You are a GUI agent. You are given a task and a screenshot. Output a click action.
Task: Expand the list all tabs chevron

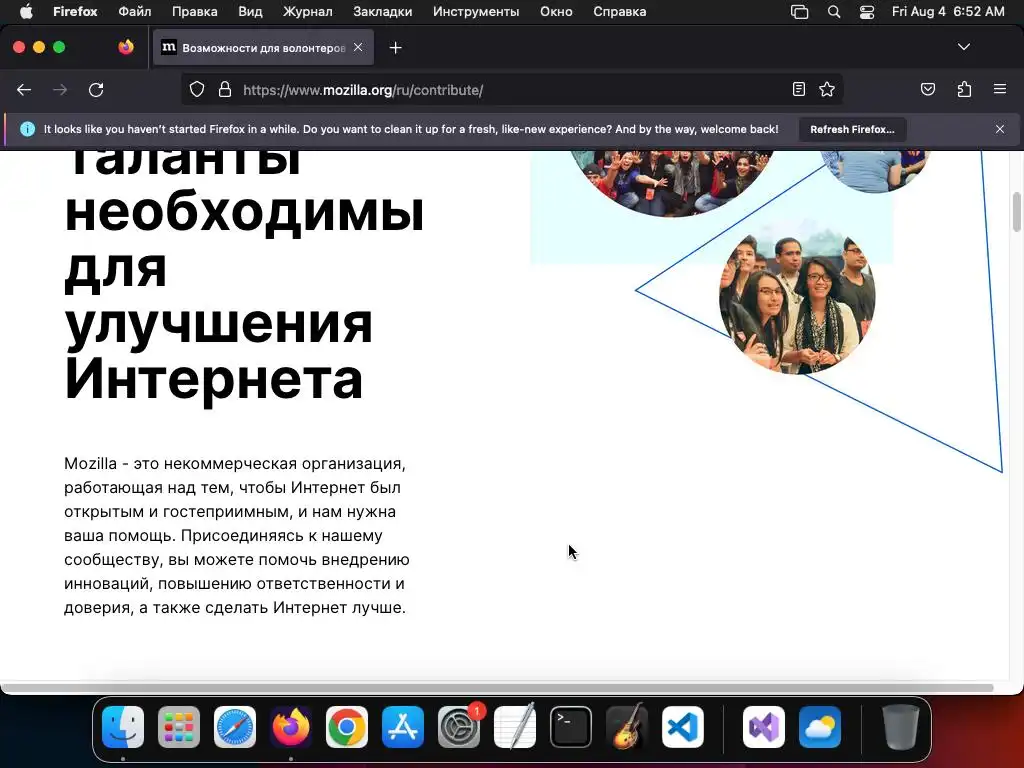pos(963,47)
